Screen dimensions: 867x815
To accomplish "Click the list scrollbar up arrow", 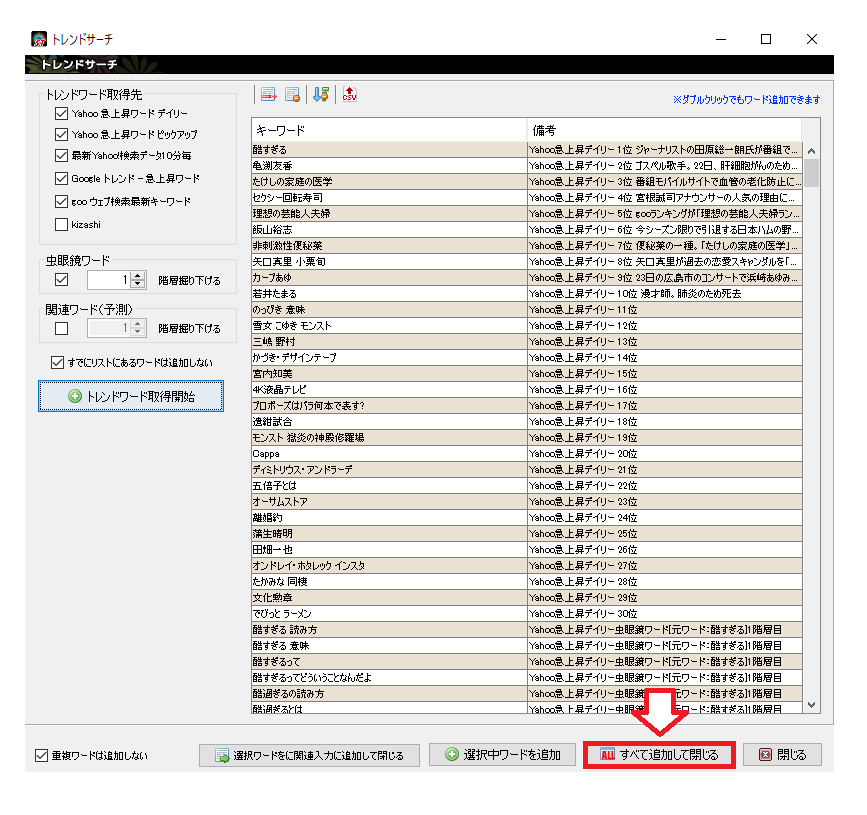I will coord(811,151).
